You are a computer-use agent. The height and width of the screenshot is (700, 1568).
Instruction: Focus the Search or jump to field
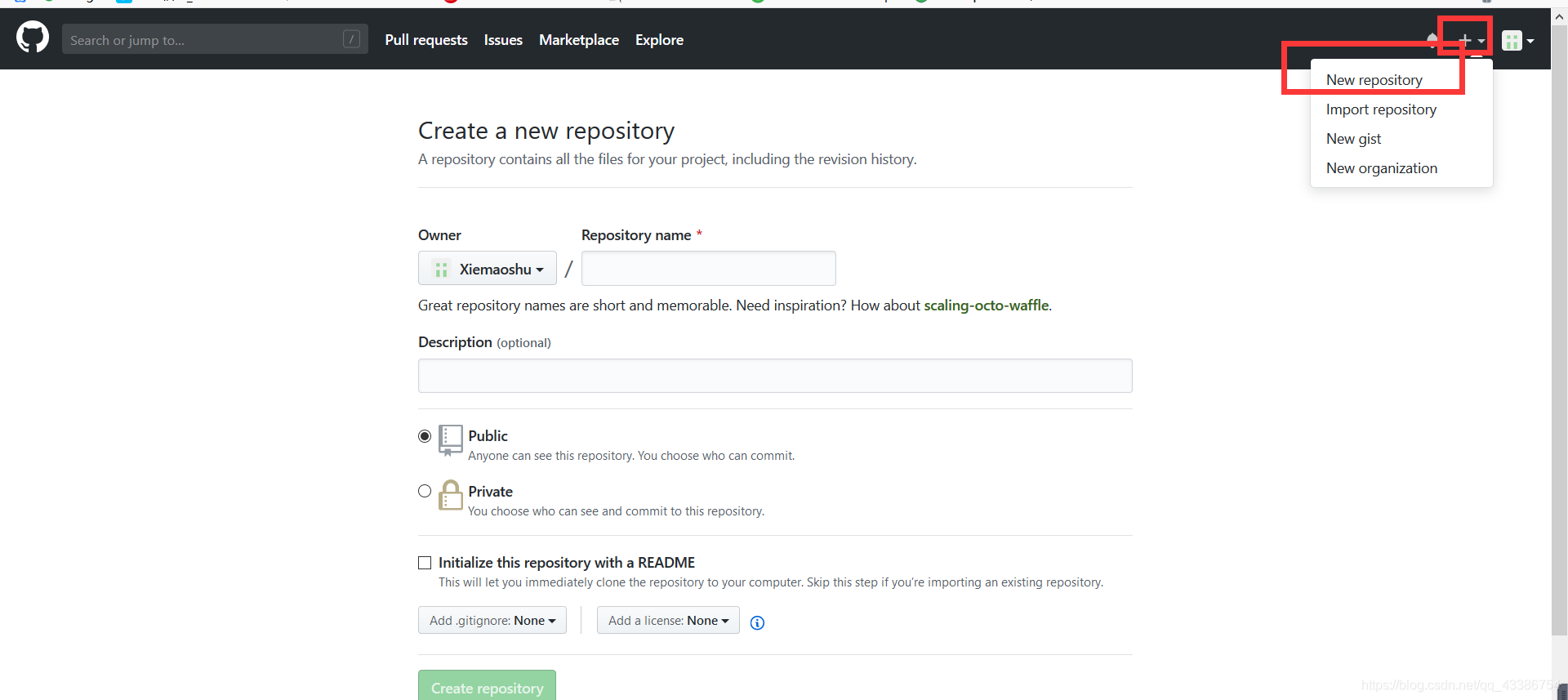[215, 39]
